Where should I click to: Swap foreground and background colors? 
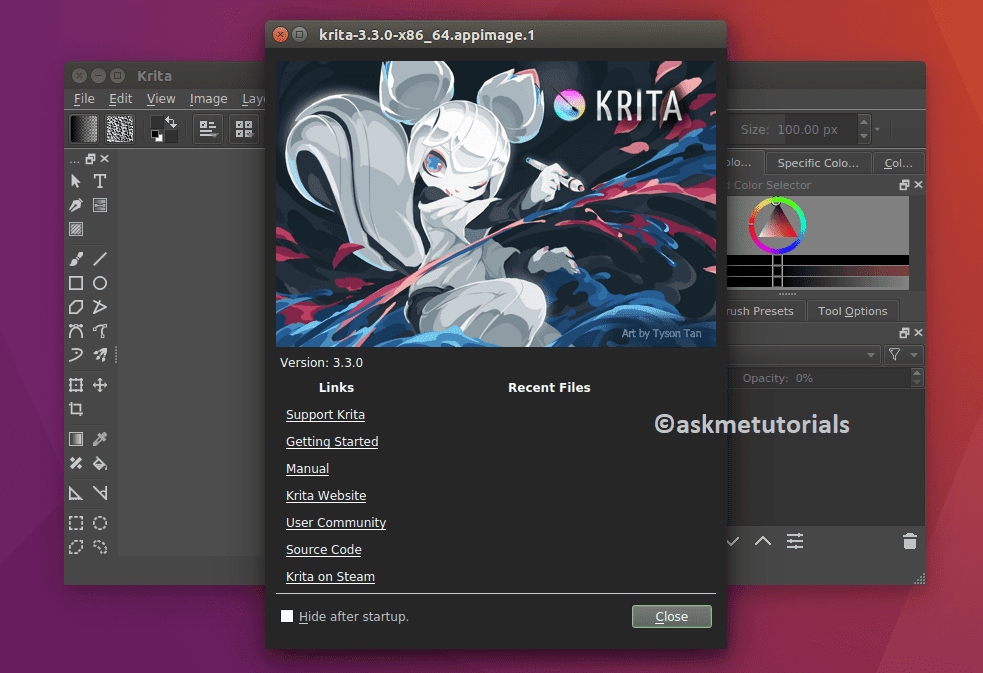171,122
